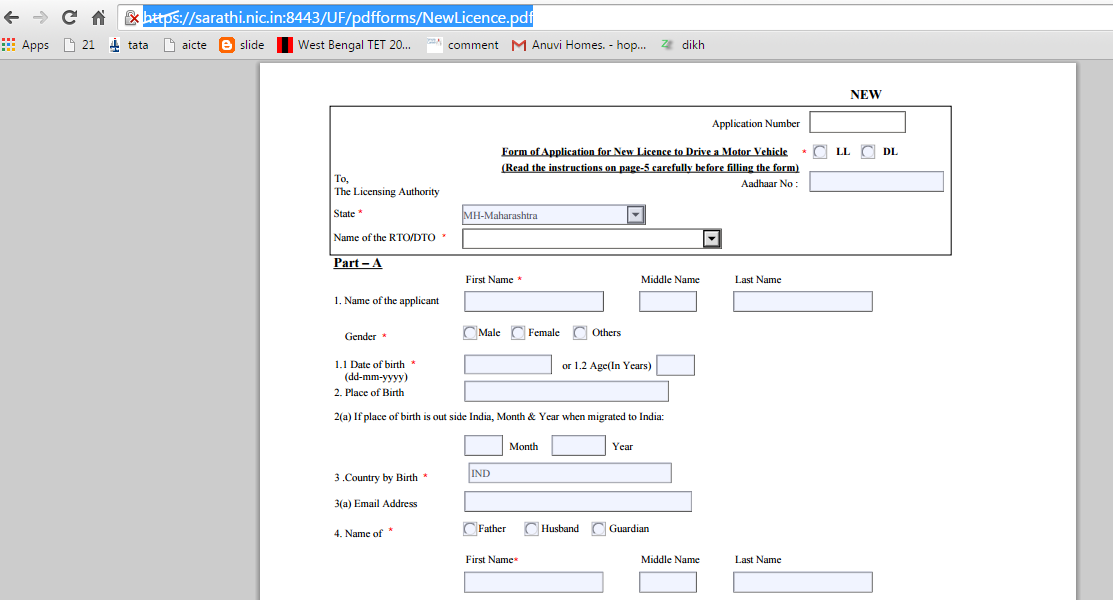Open the State dropdown showing MH-Maharashtra
Viewport: 1113px width, 600px height.
(554, 214)
